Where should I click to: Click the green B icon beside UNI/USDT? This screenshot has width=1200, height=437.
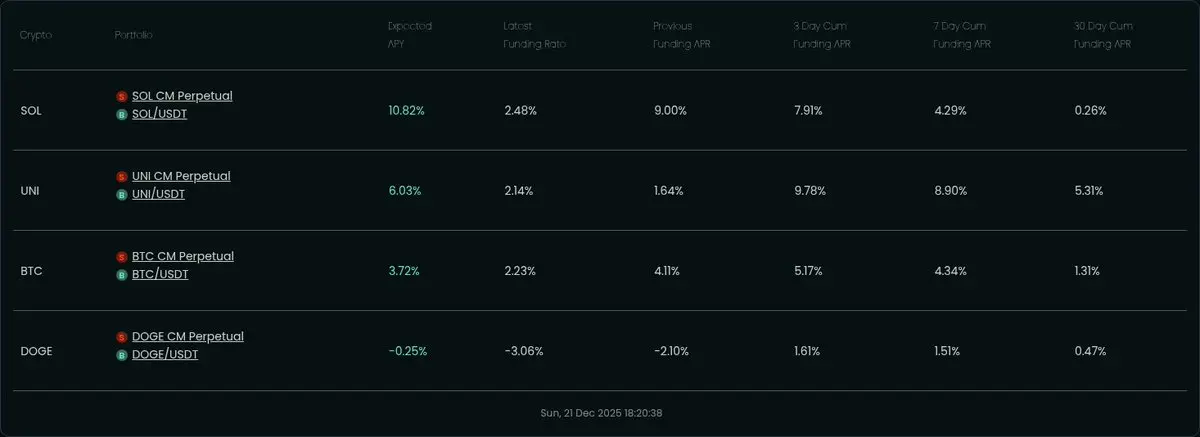click(122, 194)
